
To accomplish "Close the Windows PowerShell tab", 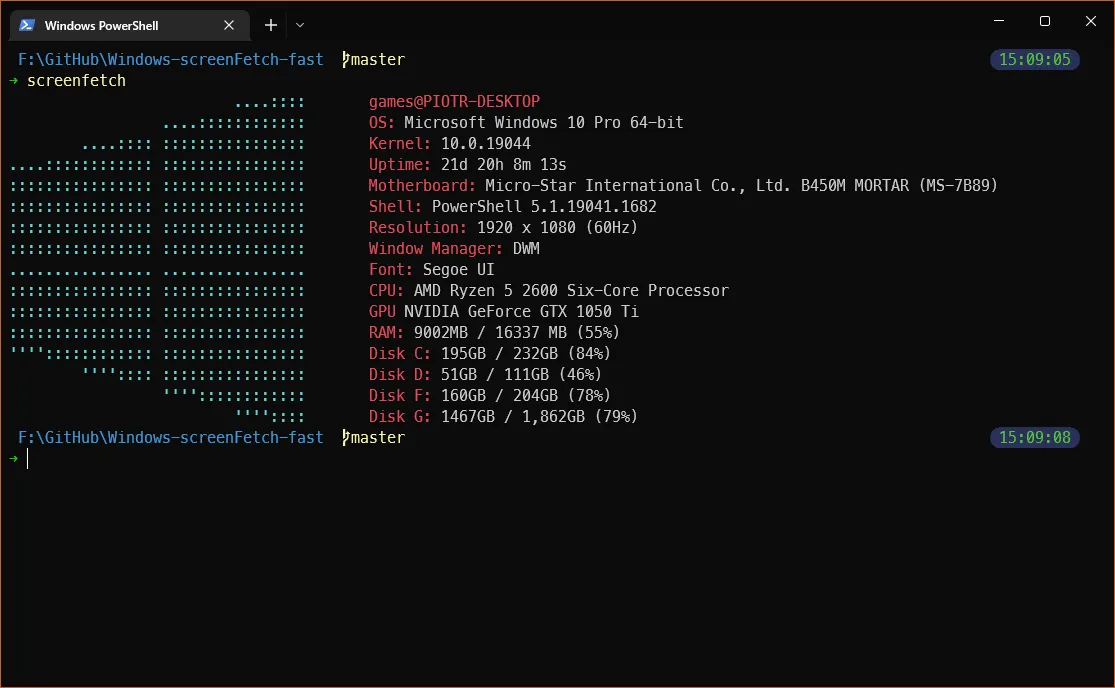I will [x=230, y=25].
